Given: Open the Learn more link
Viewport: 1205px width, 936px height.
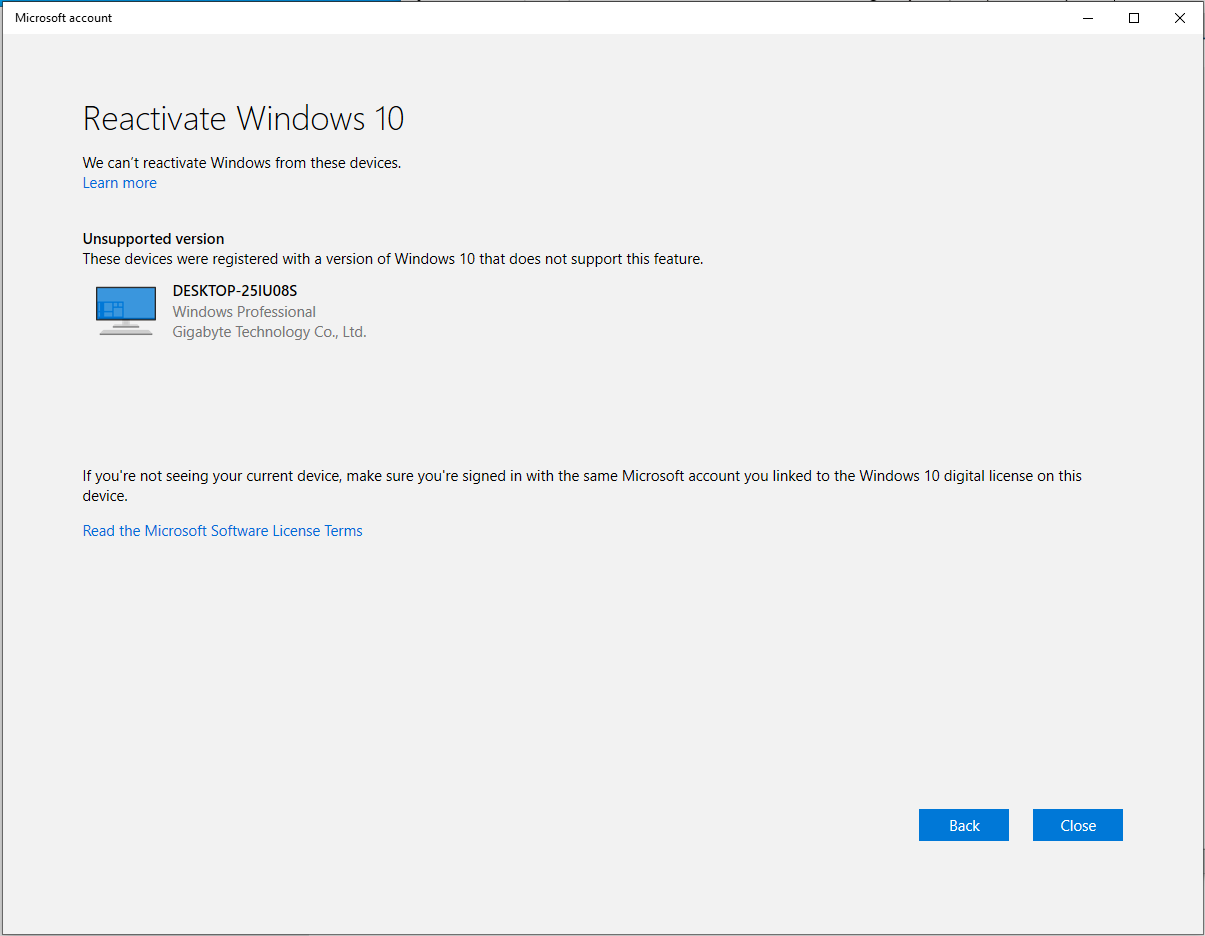Looking at the screenshot, I should coord(119,183).
